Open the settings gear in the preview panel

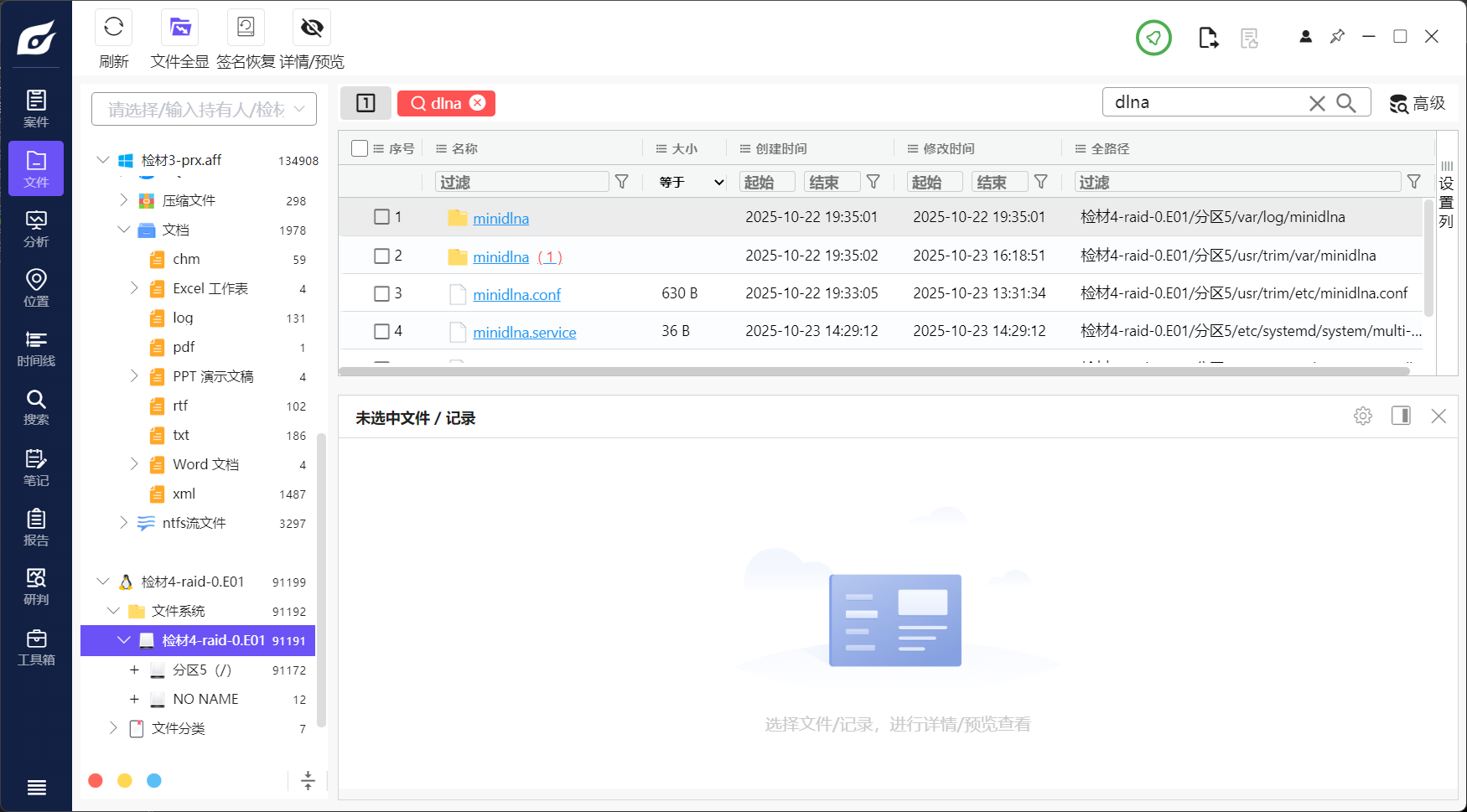[x=1362, y=415]
